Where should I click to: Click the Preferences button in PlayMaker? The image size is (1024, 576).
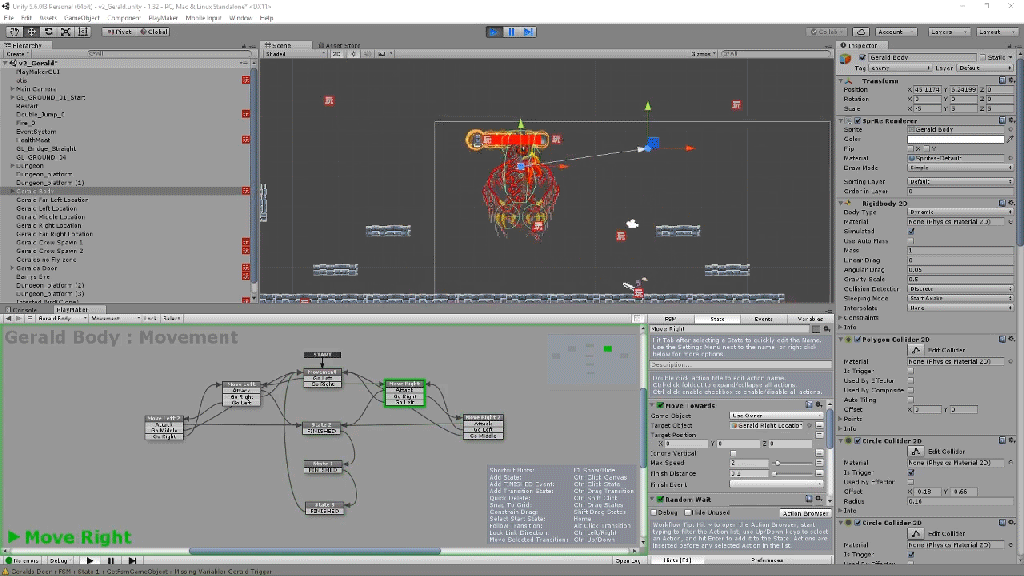[x=766, y=560]
